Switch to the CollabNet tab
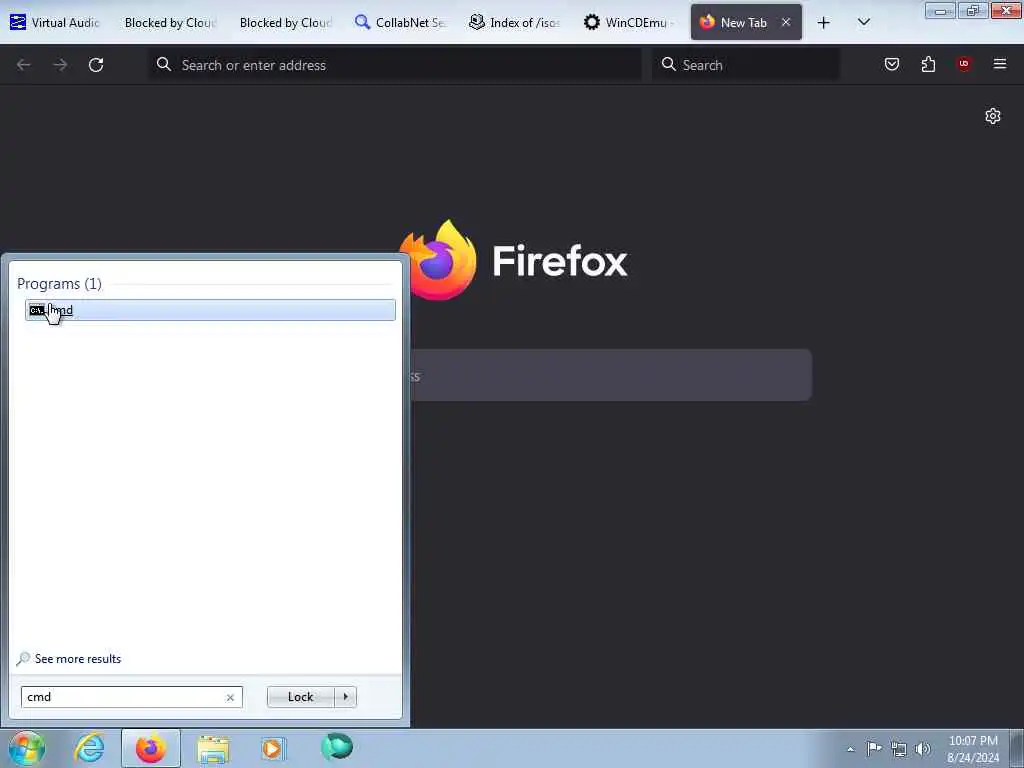 (x=400, y=22)
